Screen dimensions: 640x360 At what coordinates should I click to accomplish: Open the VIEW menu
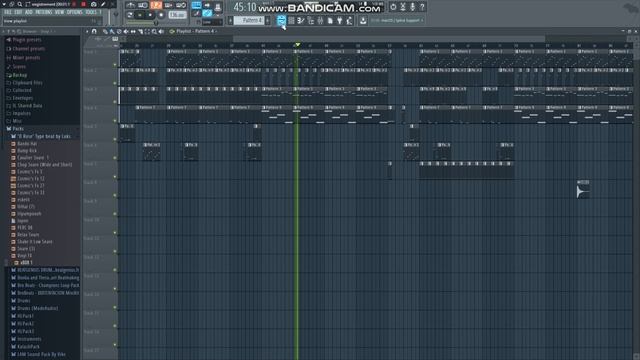pyautogui.click(x=60, y=13)
